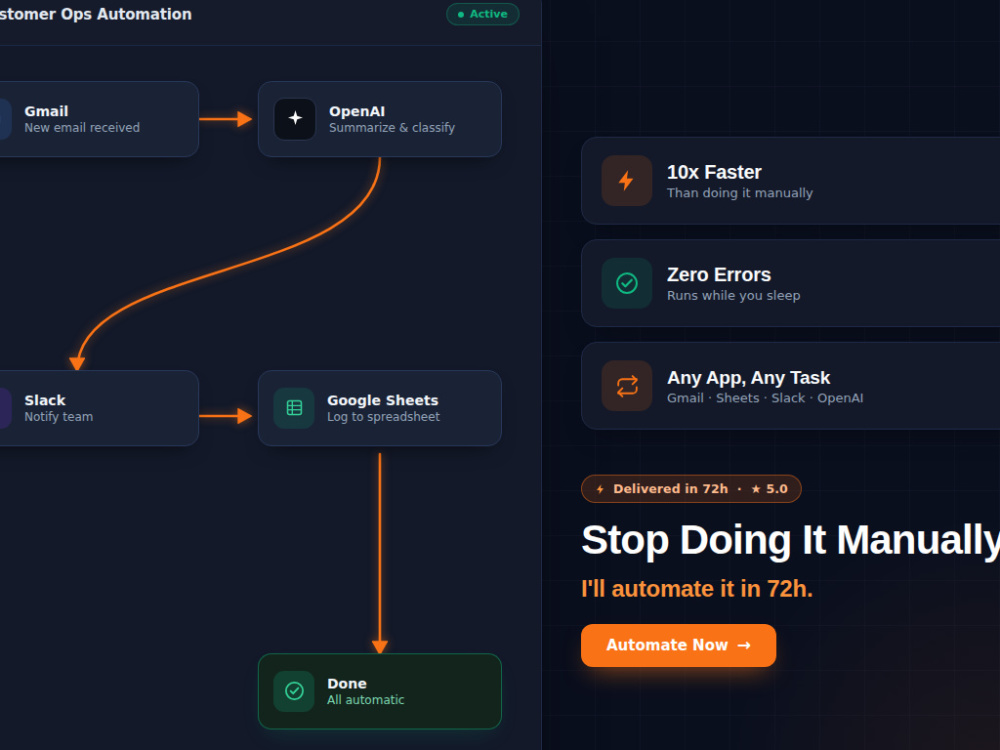Select the Google Sheets Log to spreadsheet node

379,408
